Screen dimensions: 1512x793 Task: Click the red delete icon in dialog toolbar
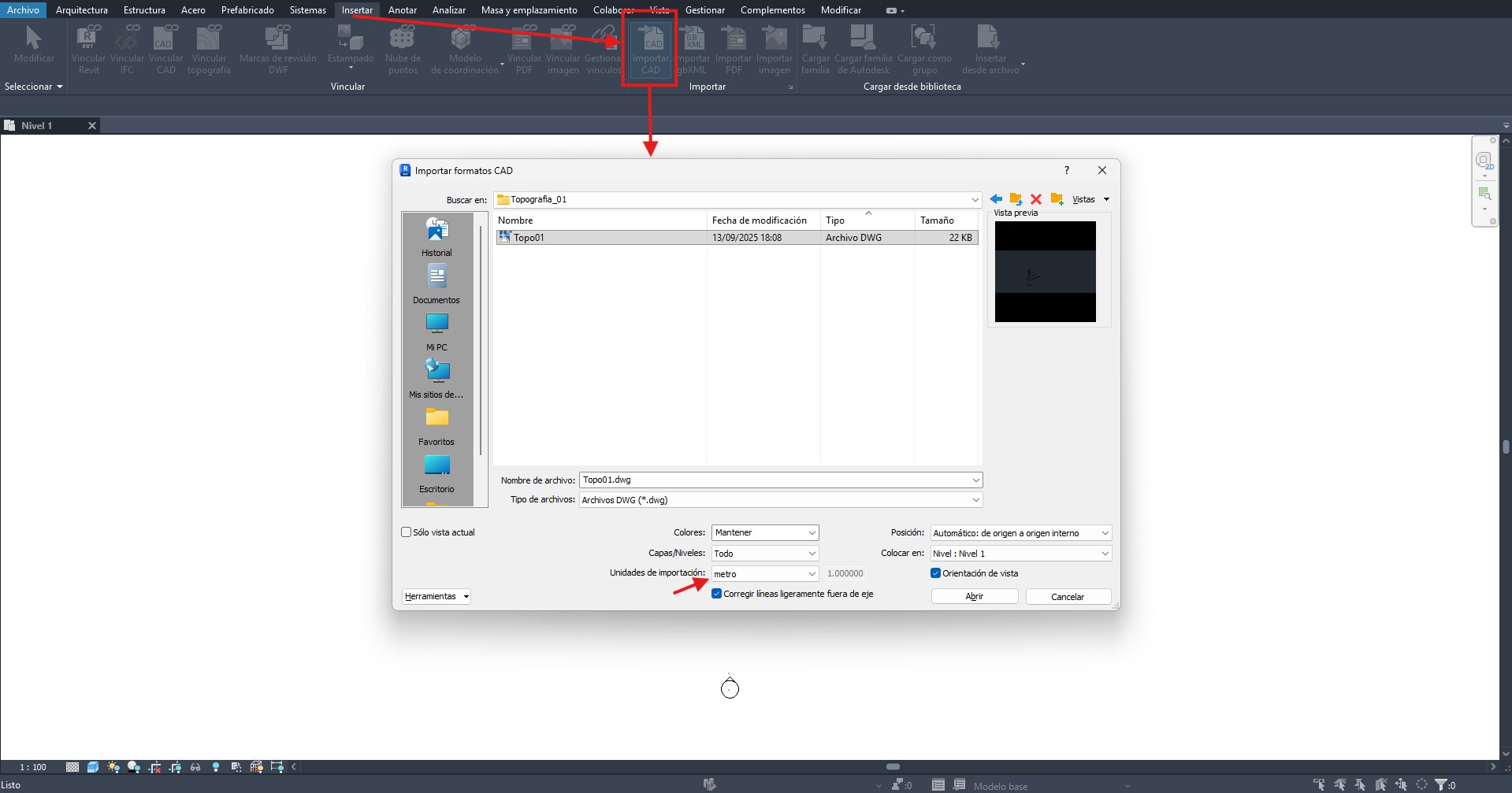pyautogui.click(x=1036, y=199)
